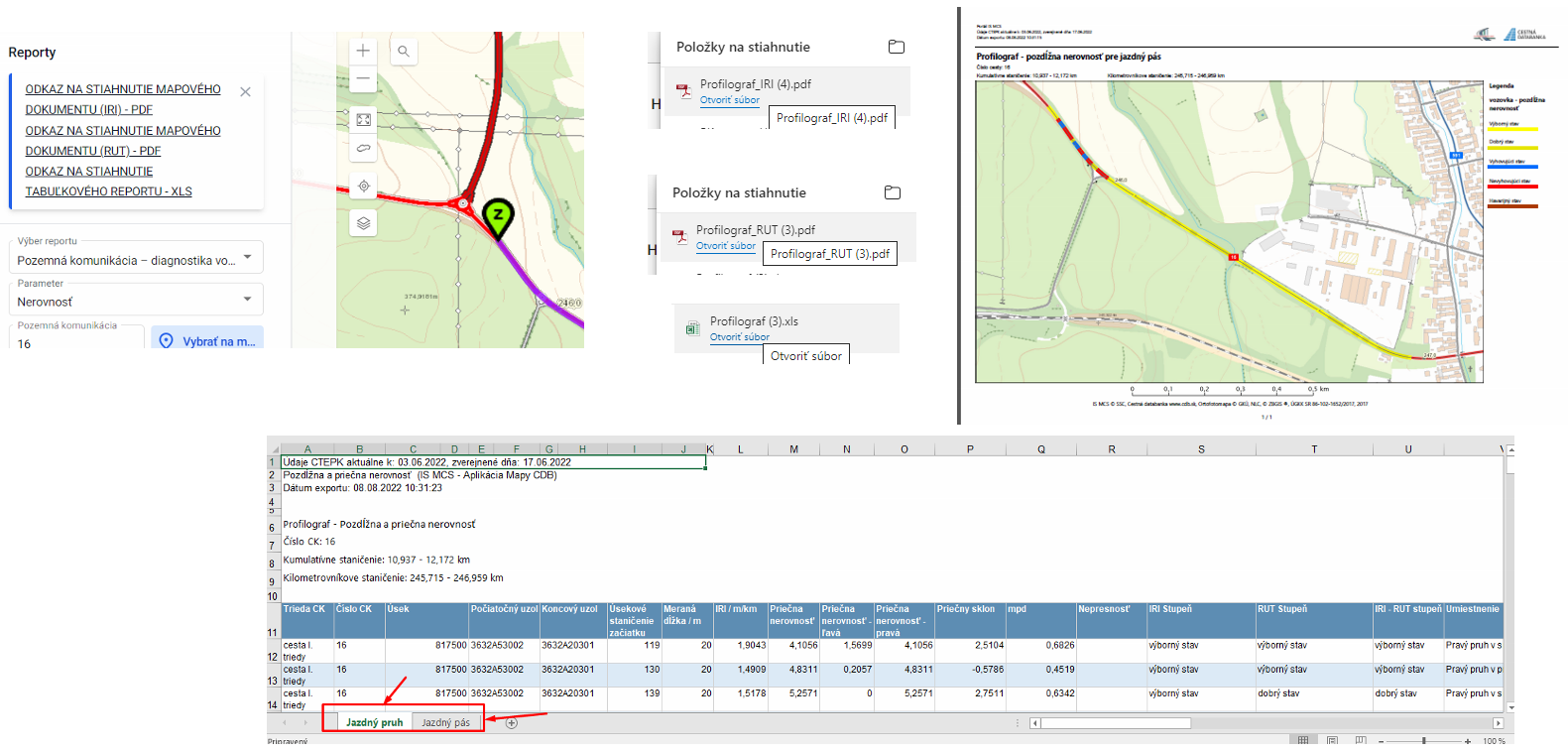
Task: Click the Reporty panel heading
Action: pos(32,53)
